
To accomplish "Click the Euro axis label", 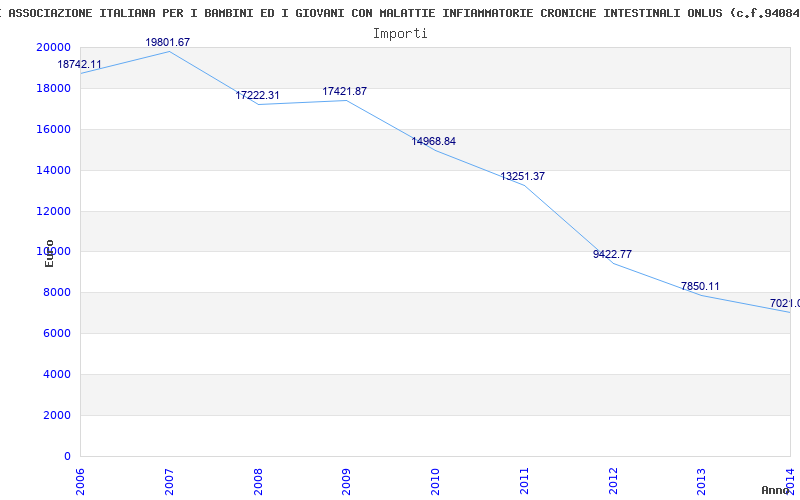I will tap(49, 253).
